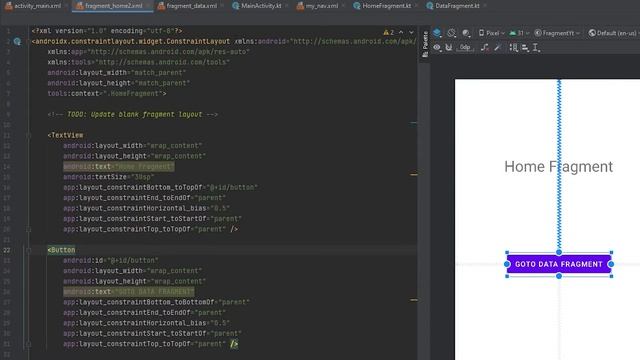
Task: Open the View Options eye menu
Action: [x=437, y=48]
